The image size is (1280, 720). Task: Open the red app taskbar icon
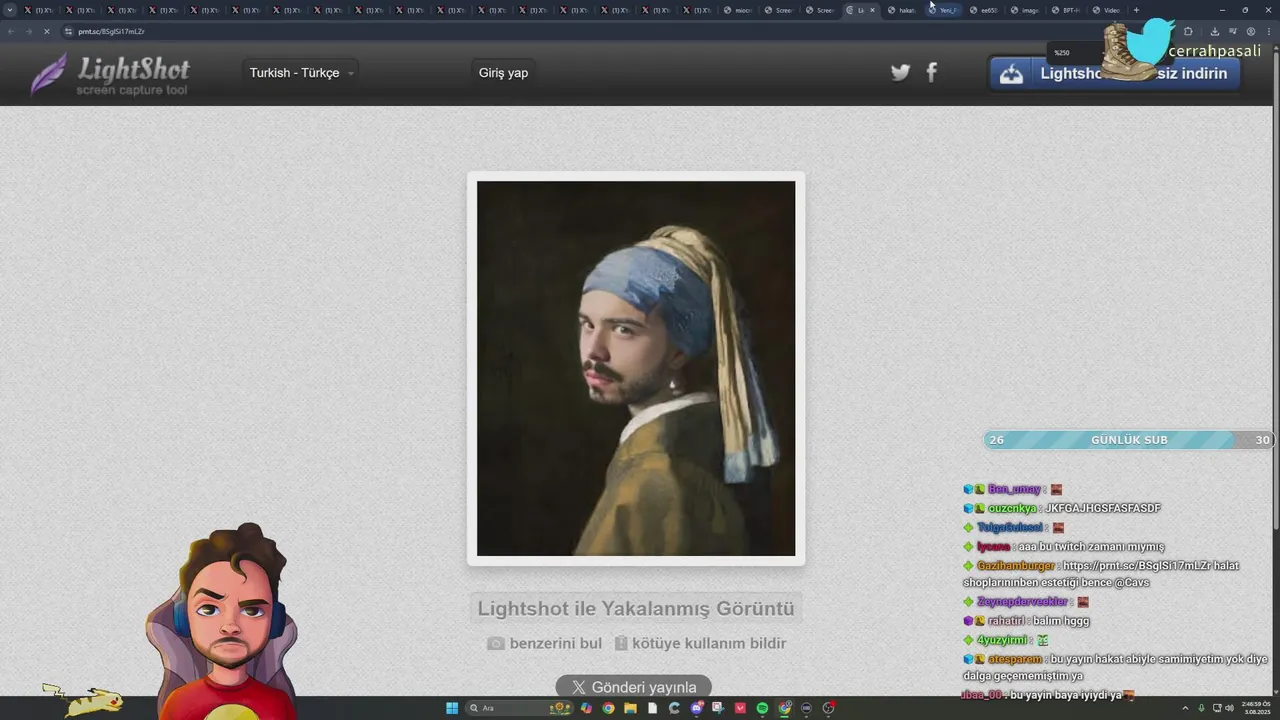point(741,708)
